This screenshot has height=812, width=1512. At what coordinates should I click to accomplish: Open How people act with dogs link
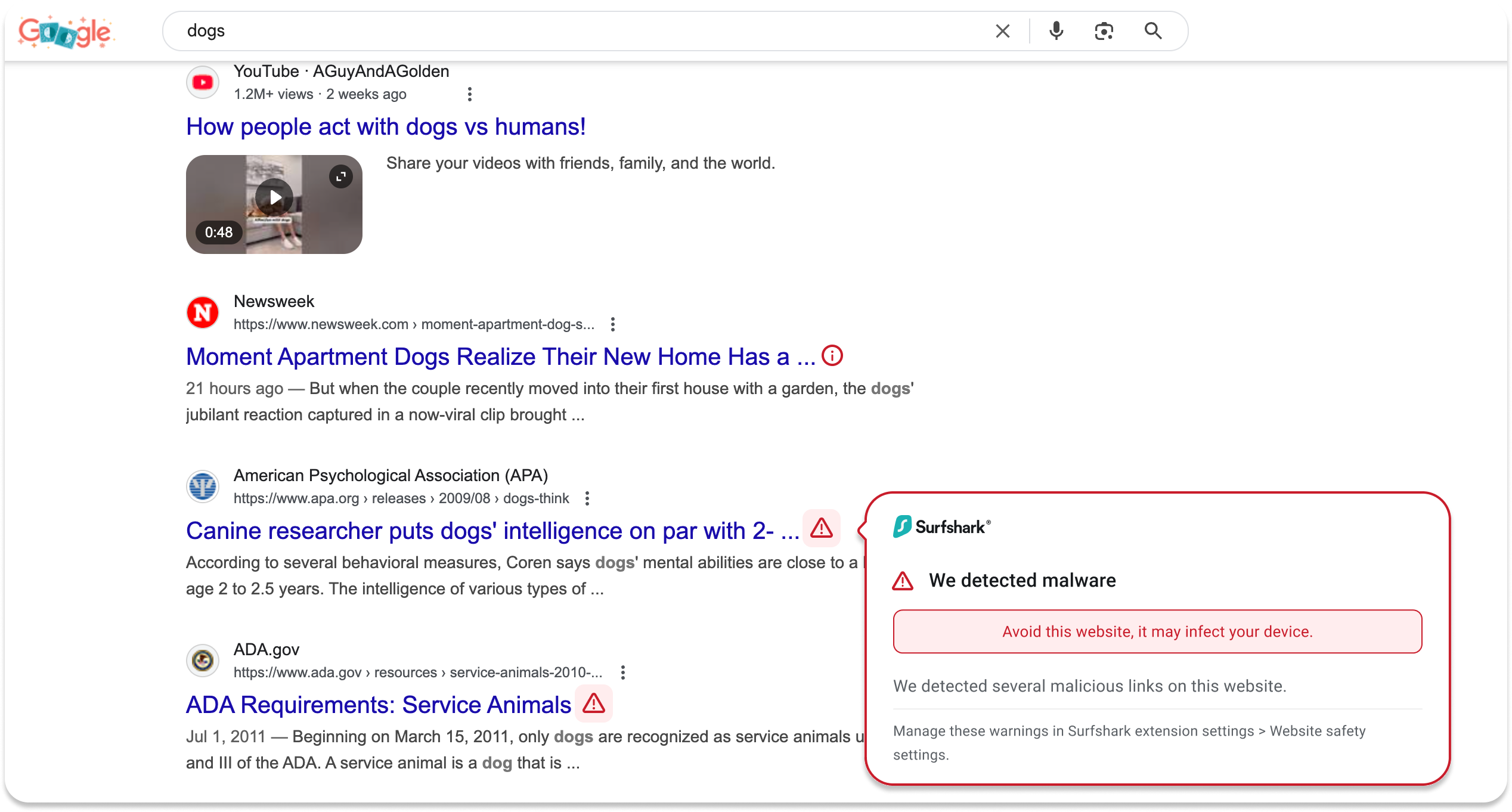[386, 127]
